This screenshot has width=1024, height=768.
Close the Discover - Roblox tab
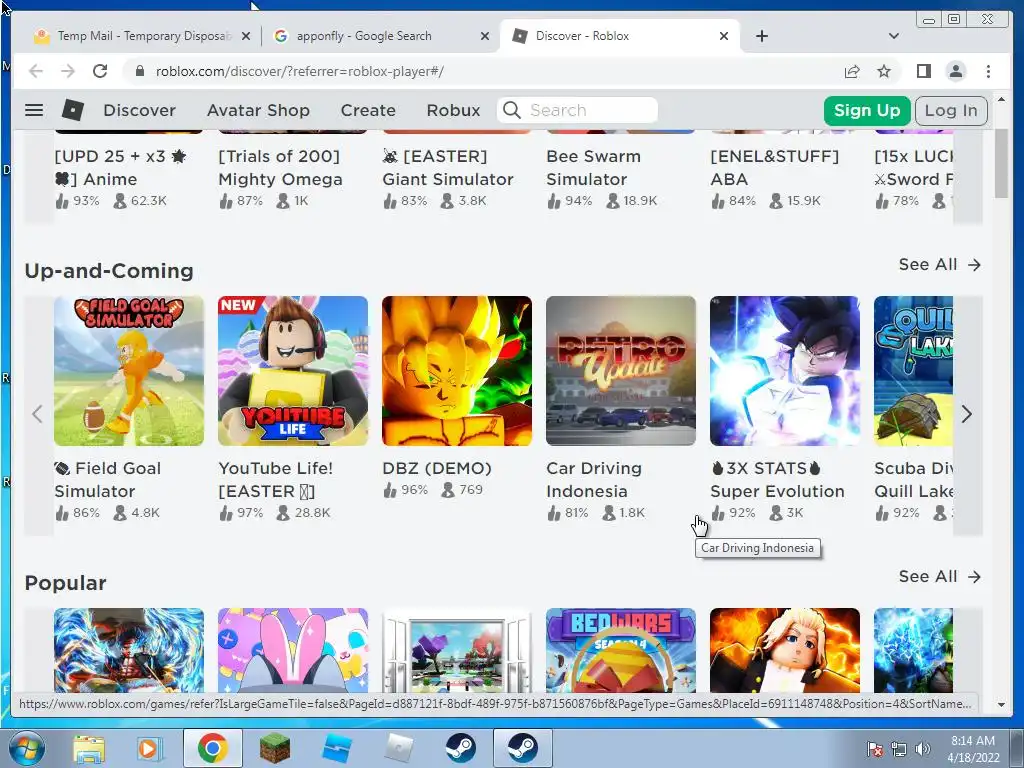coord(724,37)
